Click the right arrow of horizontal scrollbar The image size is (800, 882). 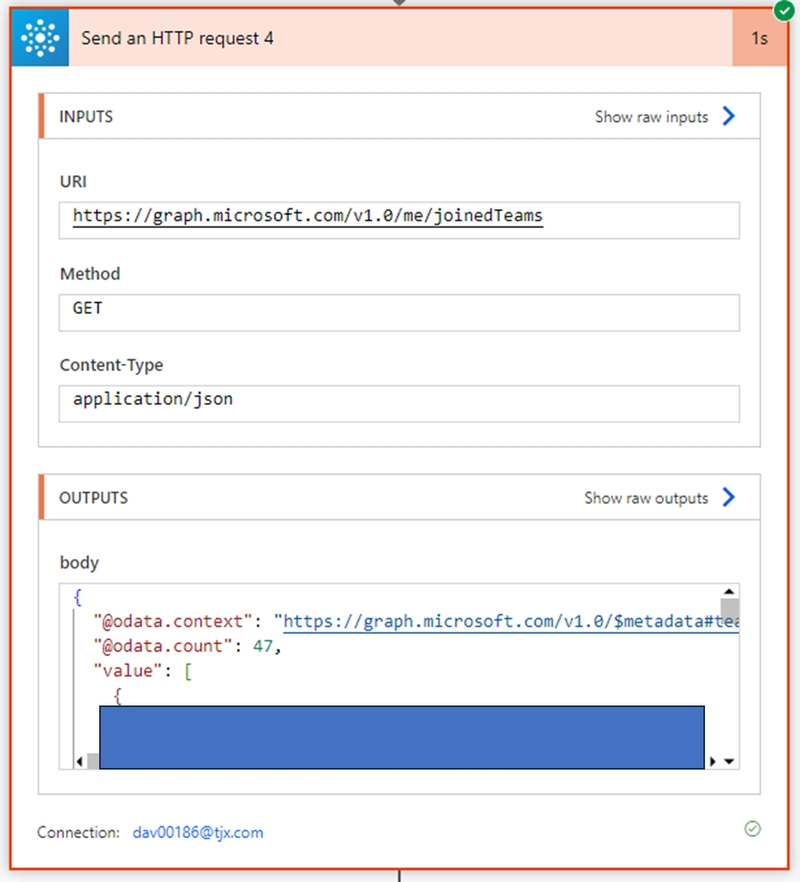coord(713,761)
